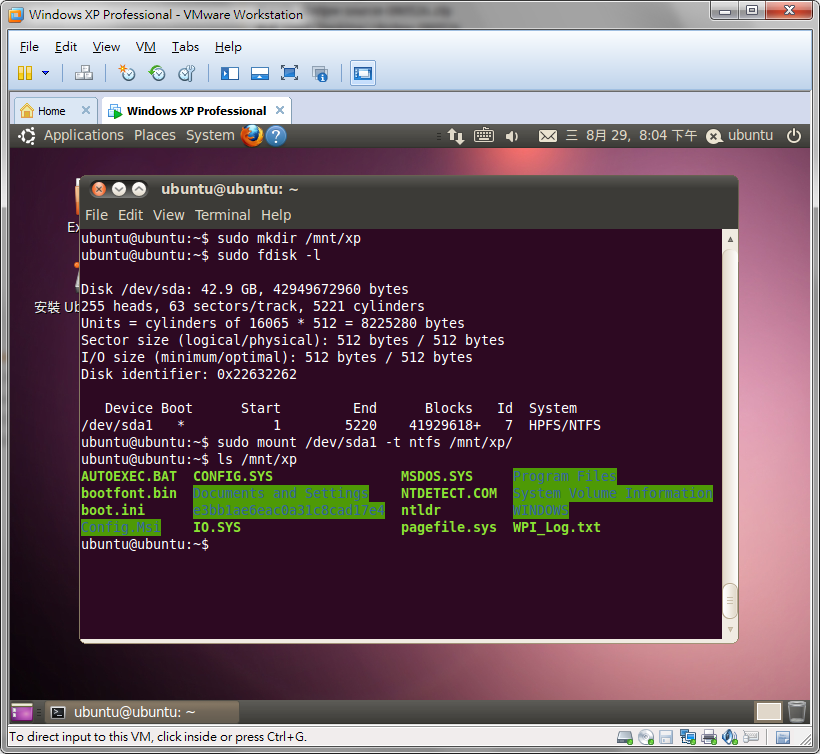The width and height of the screenshot is (820, 754).
Task: Open terminal View menu
Action: coord(168,215)
